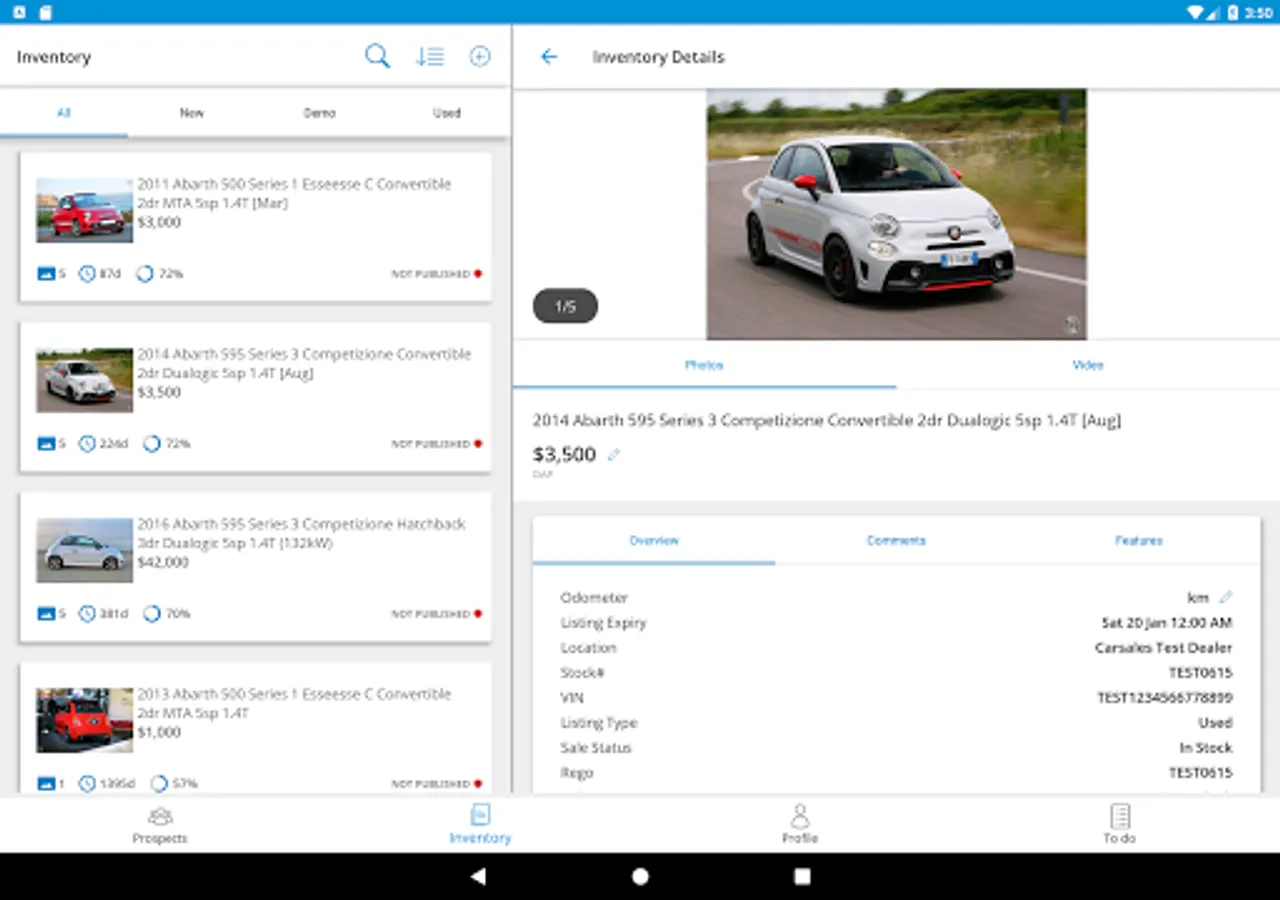Click Listing Expiry date value
The image size is (1280, 900).
1167,623
